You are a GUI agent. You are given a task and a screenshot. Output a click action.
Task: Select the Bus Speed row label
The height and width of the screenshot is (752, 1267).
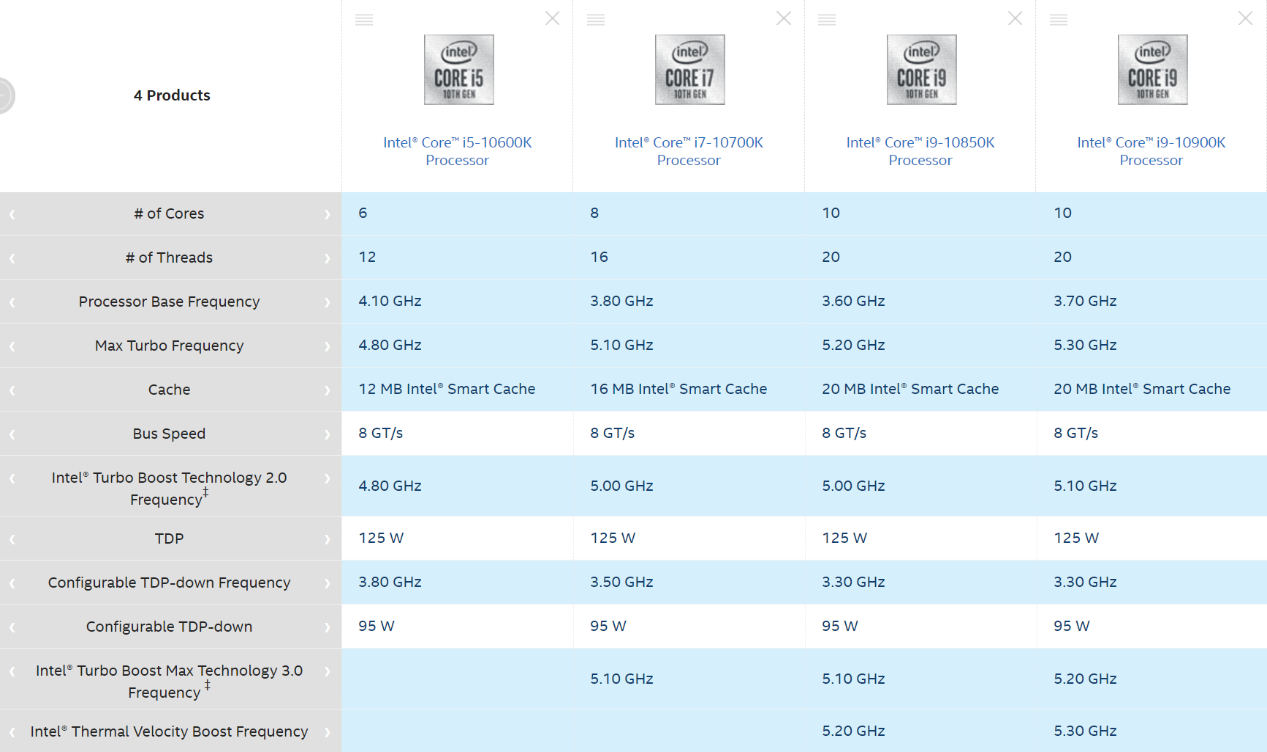click(x=169, y=434)
